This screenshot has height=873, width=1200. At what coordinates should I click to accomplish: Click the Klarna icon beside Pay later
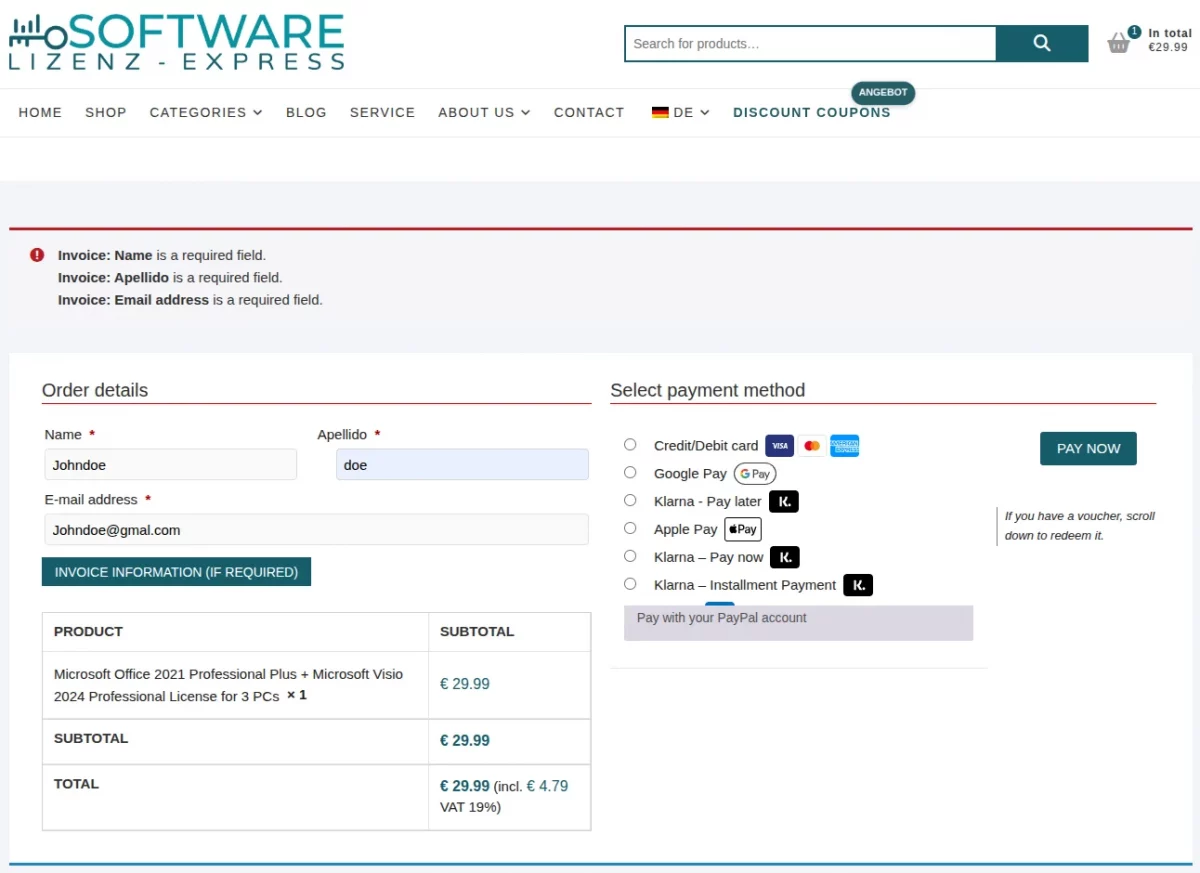(x=784, y=501)
